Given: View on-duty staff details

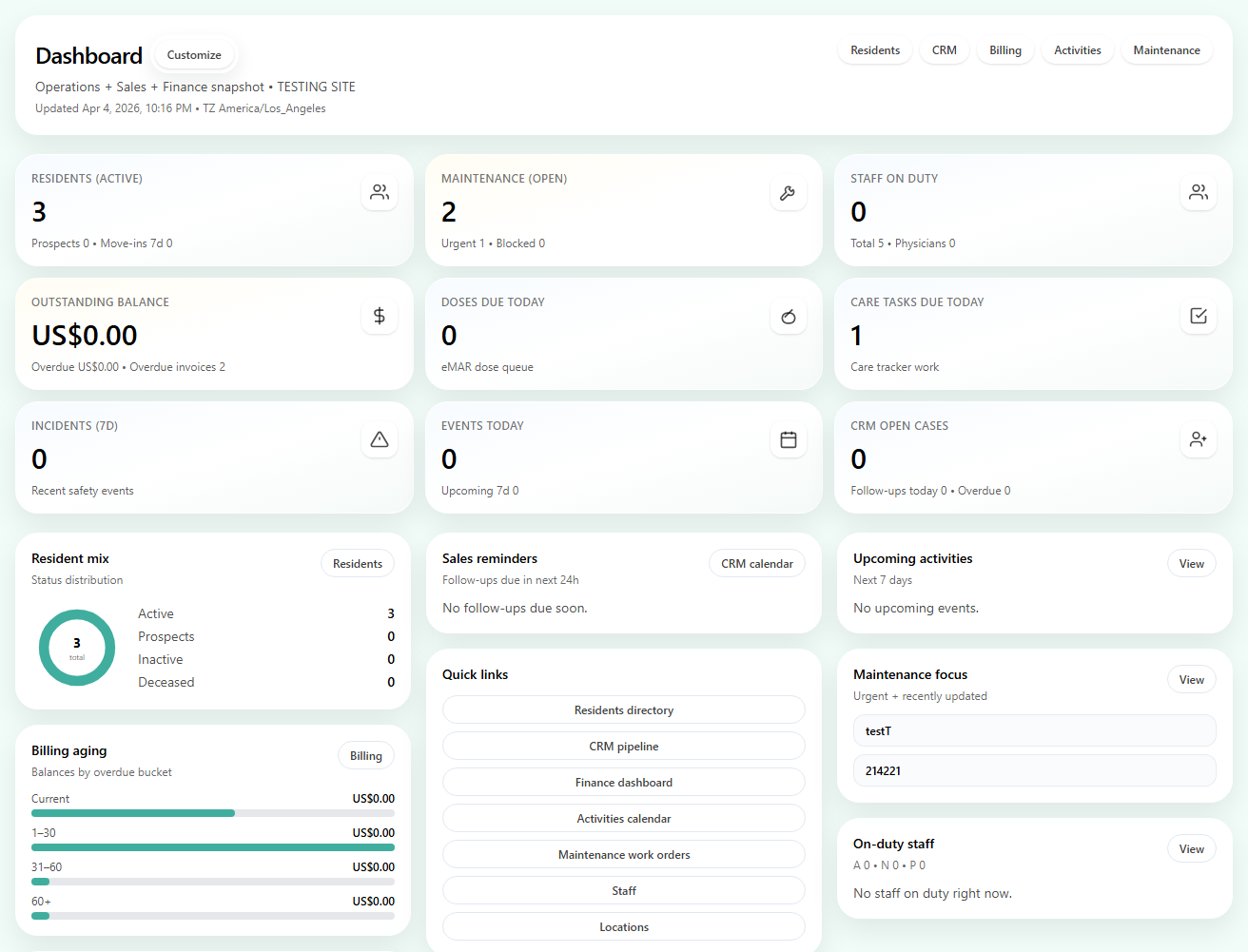Looking at the screenshot, I should click(x=1191, y=848).
